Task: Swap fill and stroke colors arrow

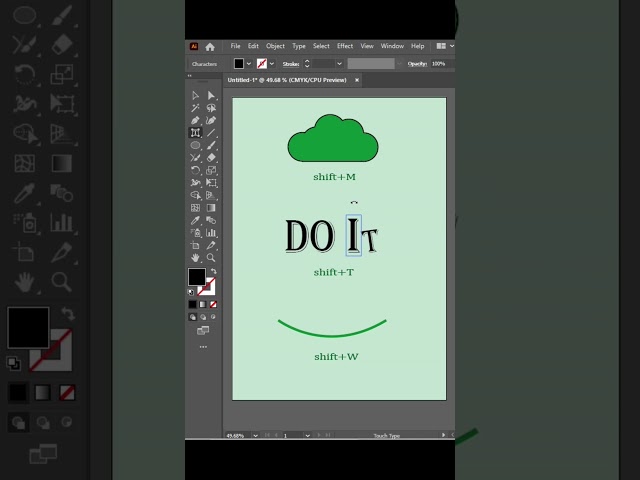Action: coord(213,271)
